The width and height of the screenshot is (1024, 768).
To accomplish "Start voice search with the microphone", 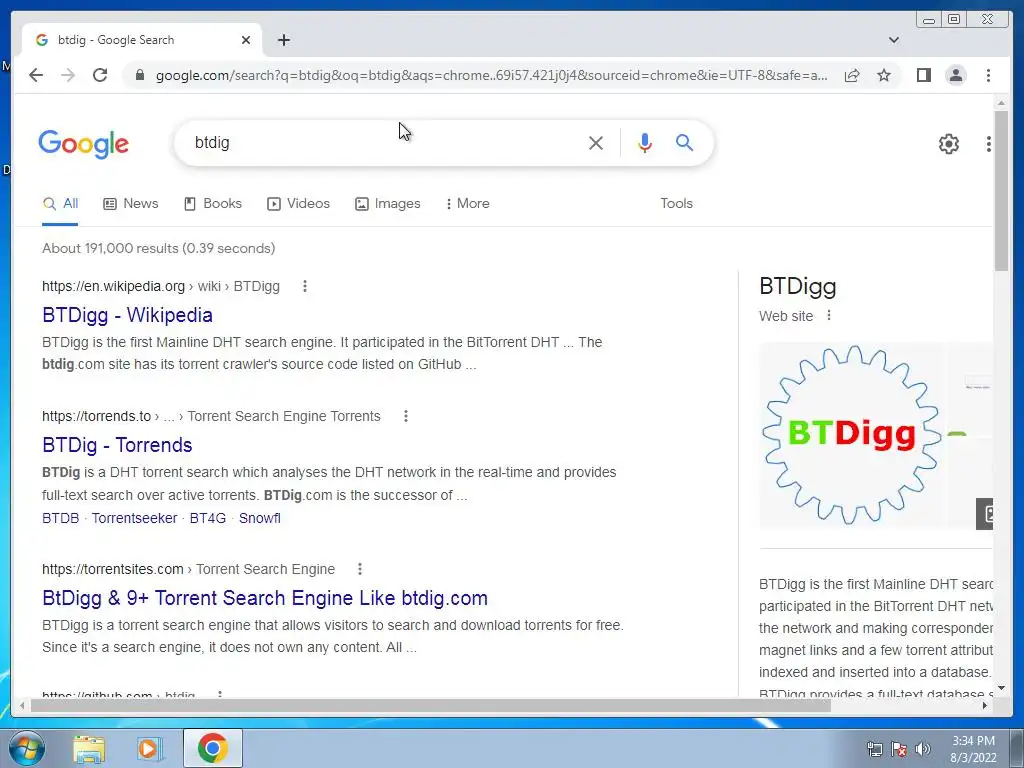I will (x=645, y=142).
